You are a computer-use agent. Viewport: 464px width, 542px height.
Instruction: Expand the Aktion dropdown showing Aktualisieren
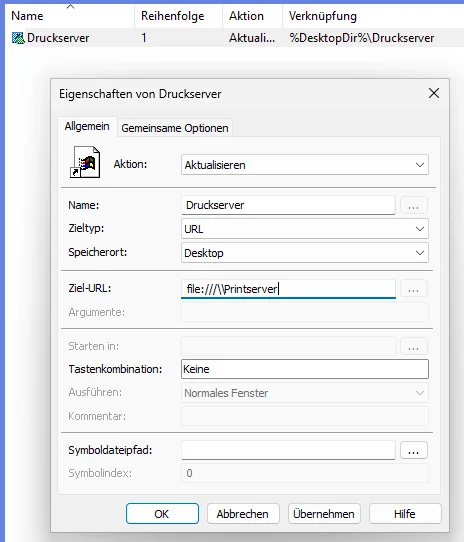305,165
